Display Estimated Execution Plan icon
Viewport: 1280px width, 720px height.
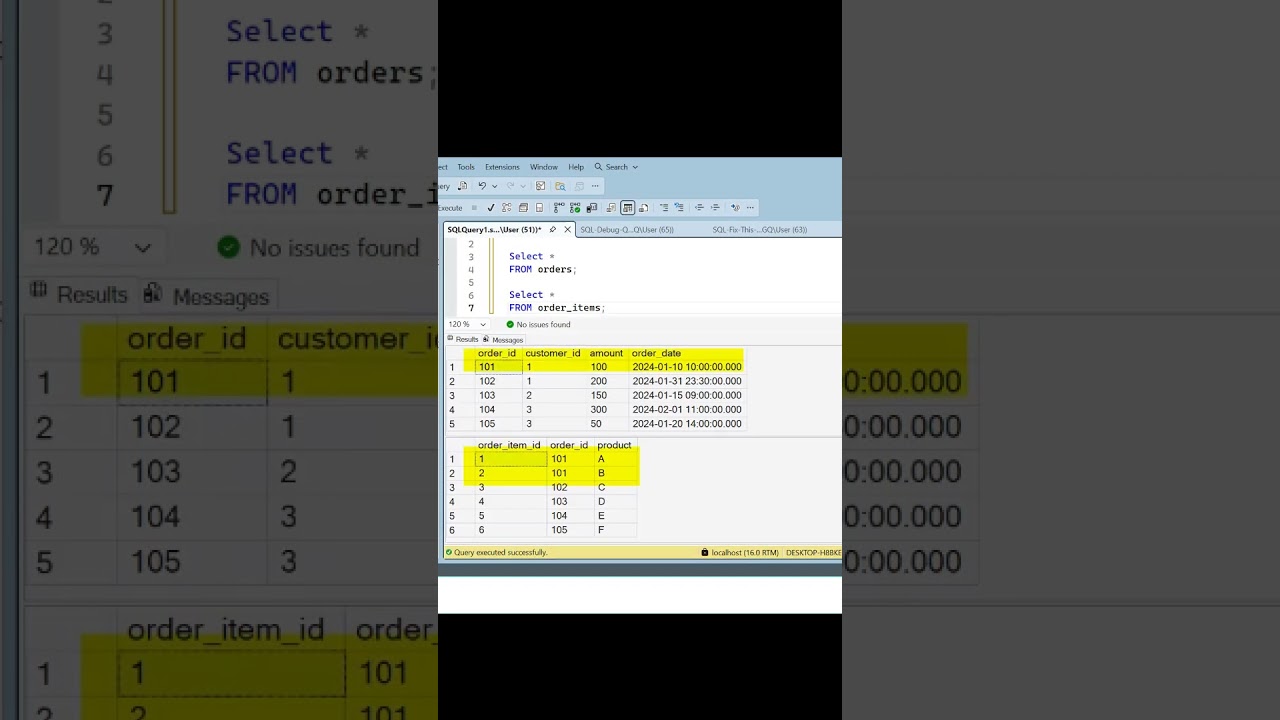(x=507, y=208)
